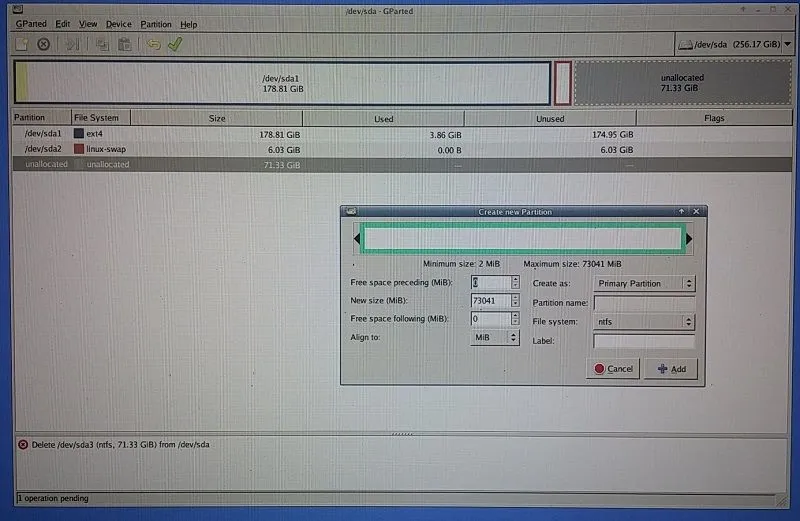The height and width of the screenshot is (521, 800).
Task: Open the File system ntfs dropdown
Action: coord(644,322)
